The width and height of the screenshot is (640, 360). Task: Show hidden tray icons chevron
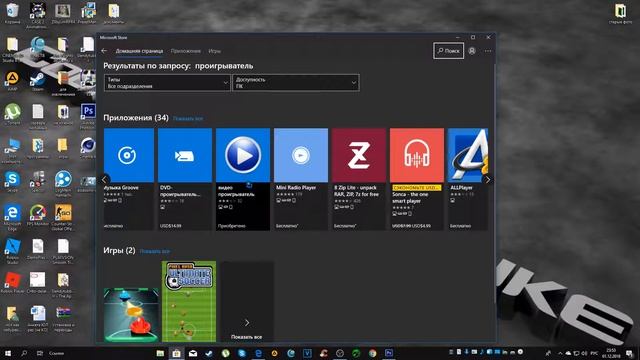coord(560,353)
